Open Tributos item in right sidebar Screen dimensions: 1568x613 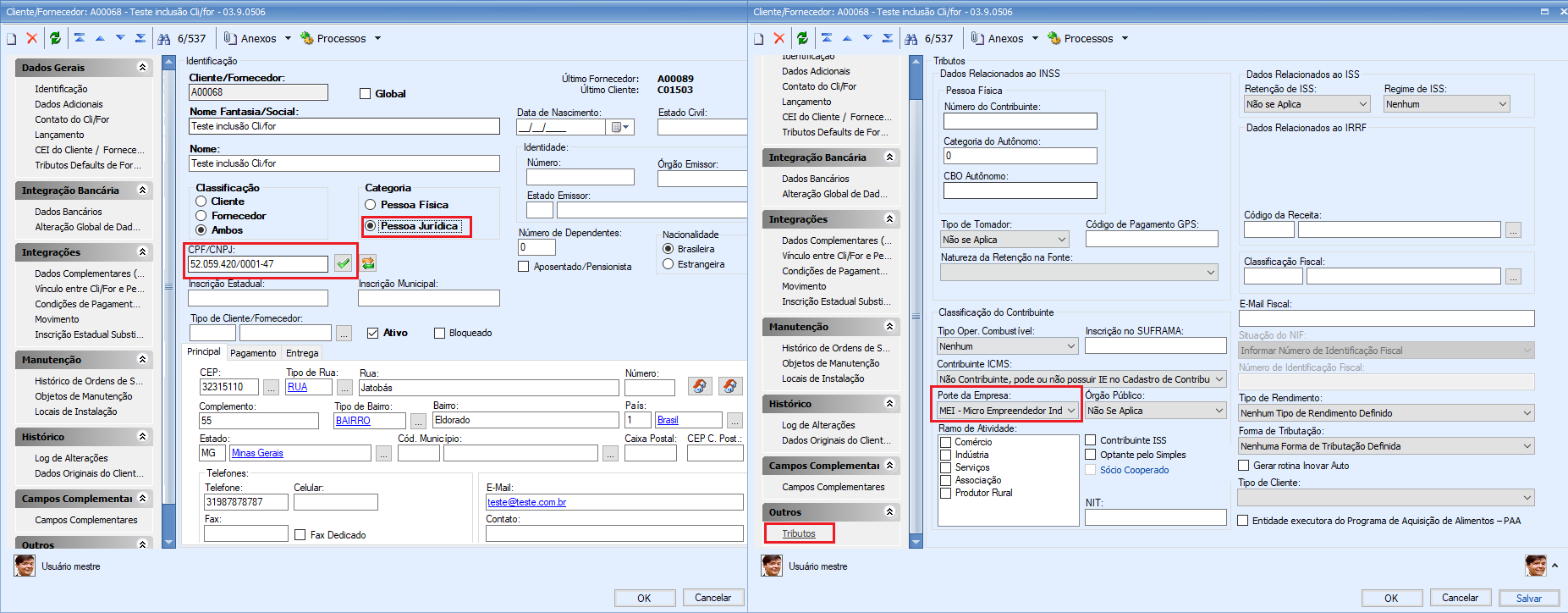pos(799,533)
